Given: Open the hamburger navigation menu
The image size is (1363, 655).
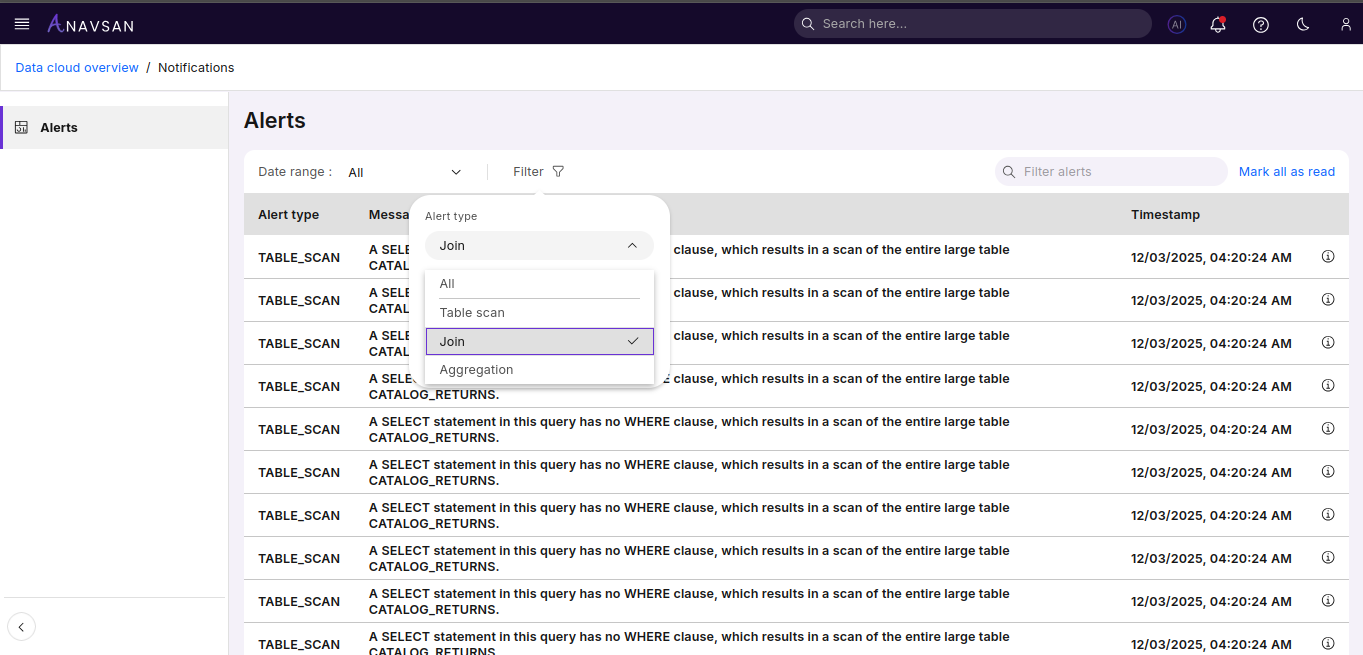Looking at the screenshot, I should coord(22,24).
